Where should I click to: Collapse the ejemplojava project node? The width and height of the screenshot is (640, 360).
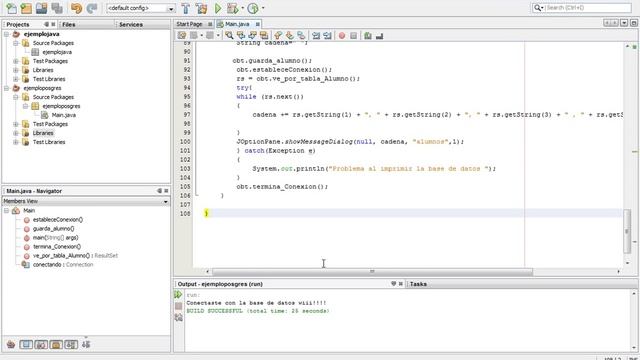[x=7, y=34]
